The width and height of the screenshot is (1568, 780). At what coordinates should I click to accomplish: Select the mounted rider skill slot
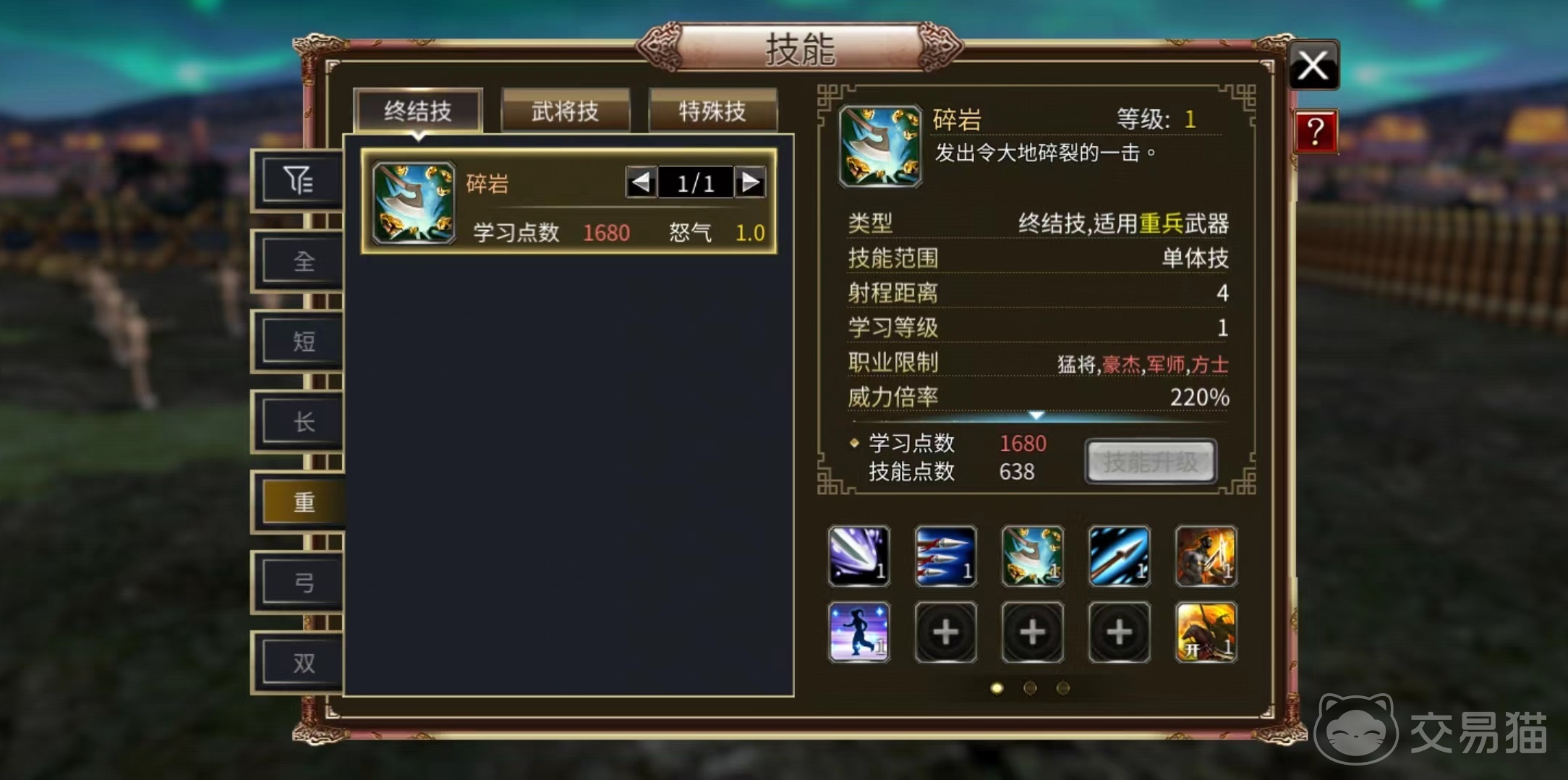[1206, 632]
